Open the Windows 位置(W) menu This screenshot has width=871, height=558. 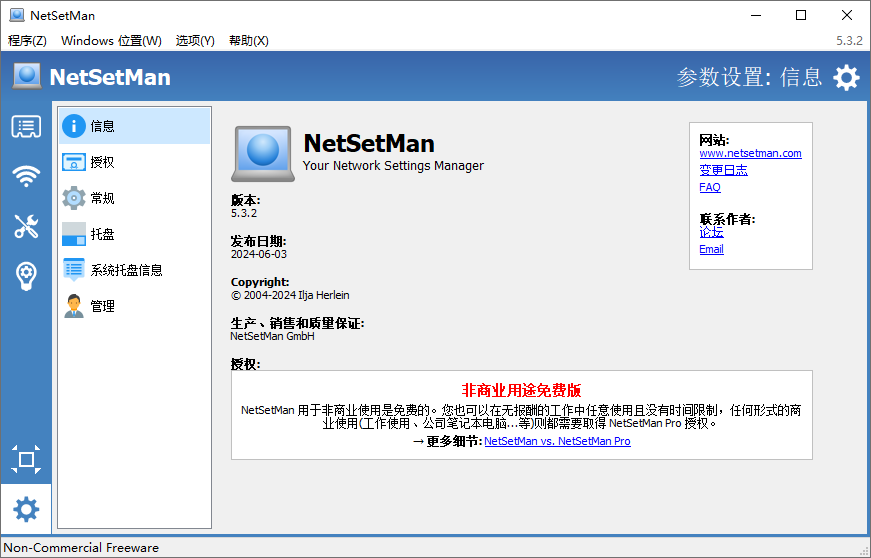click(x=111, y=41)
